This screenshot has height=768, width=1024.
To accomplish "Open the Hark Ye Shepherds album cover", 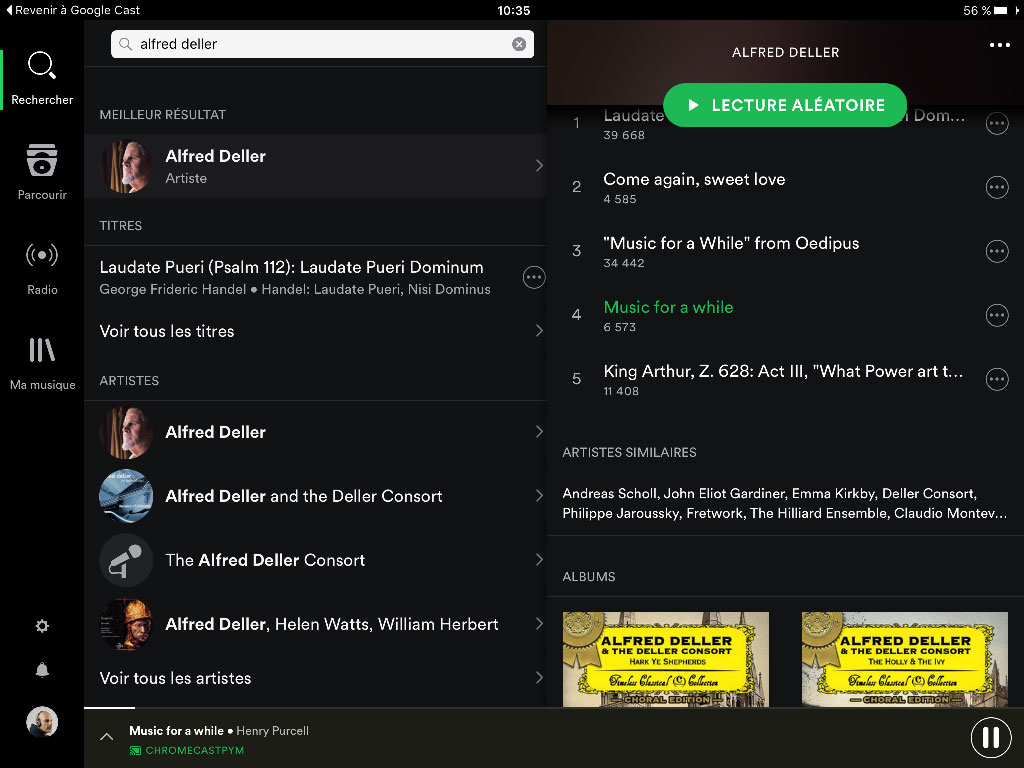I will coord(665,660).
